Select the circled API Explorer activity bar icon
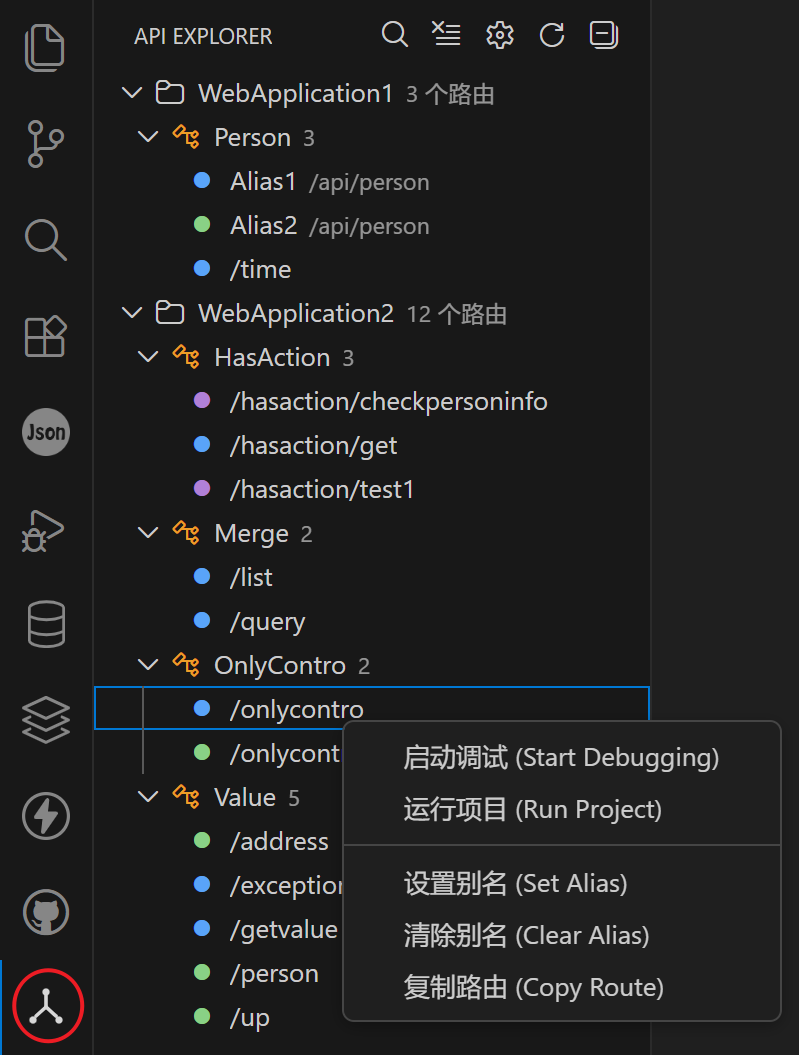Viewport: 799px width, 1055px height. coord(45,1005)
